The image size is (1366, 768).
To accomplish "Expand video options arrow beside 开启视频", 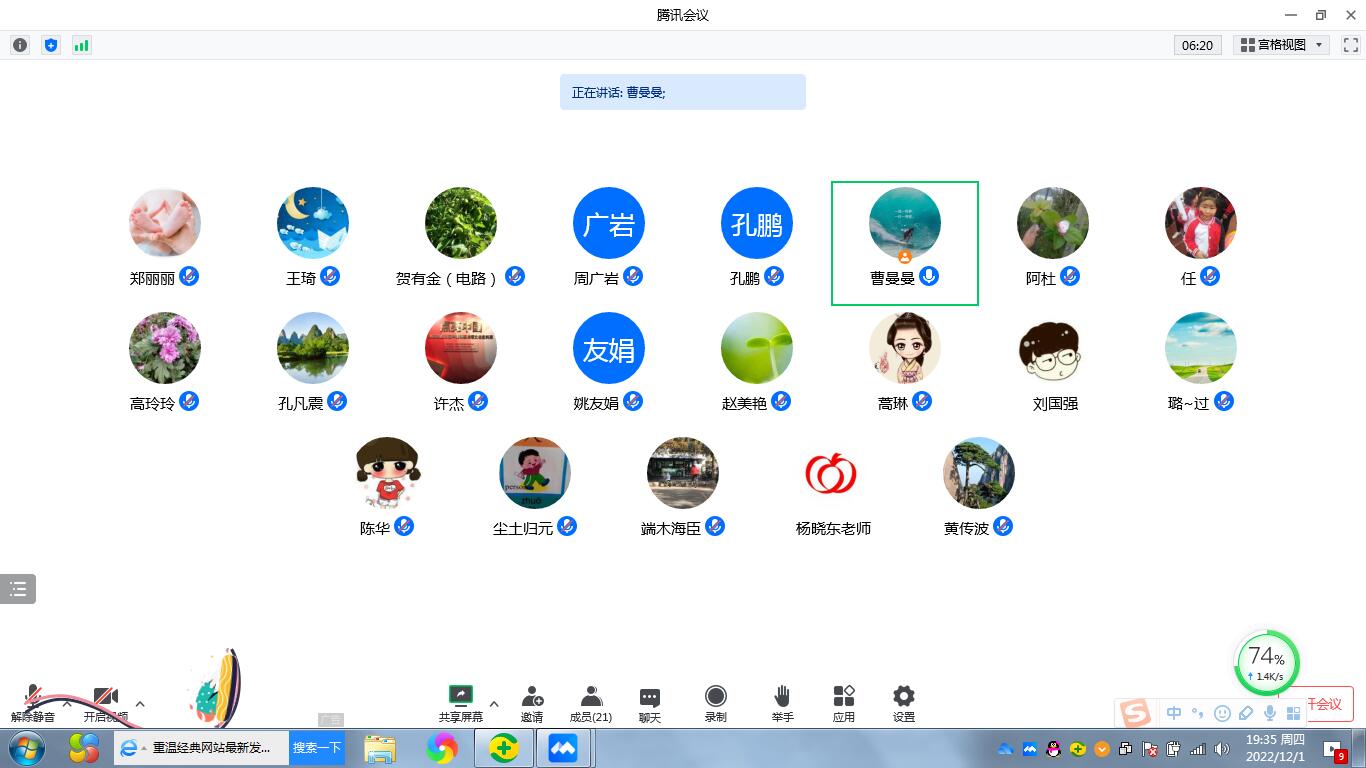I will (140, 704).
